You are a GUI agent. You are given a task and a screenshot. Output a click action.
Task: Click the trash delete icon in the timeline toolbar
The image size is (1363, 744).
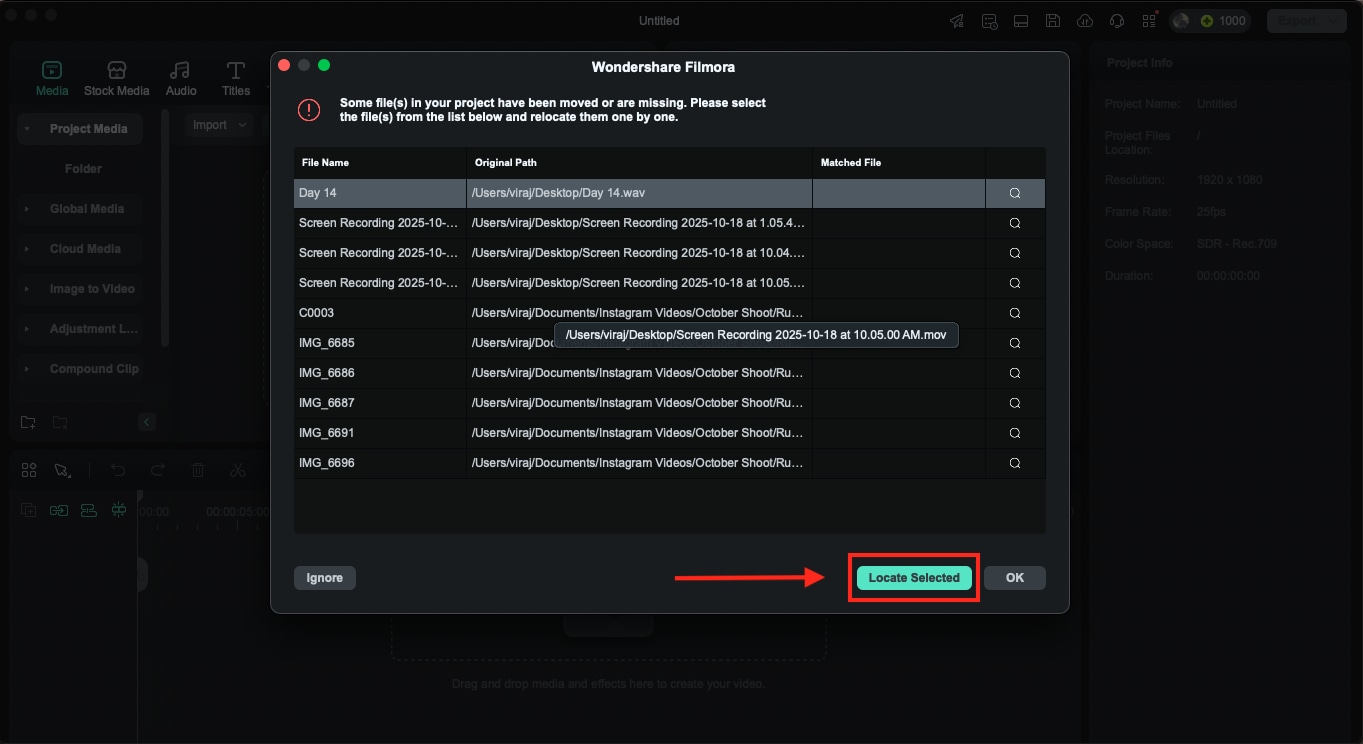(x=198, y=470)
